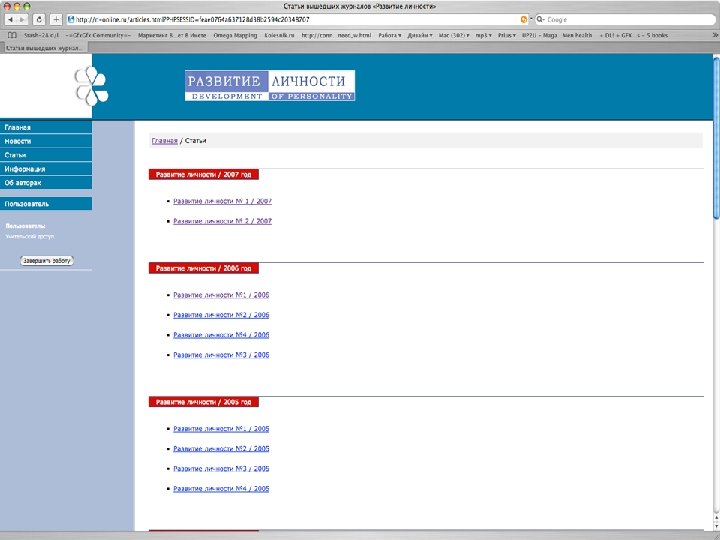Reload the page with the refresh button
Viewport: 720px width, 540px height.
(39, 20)
